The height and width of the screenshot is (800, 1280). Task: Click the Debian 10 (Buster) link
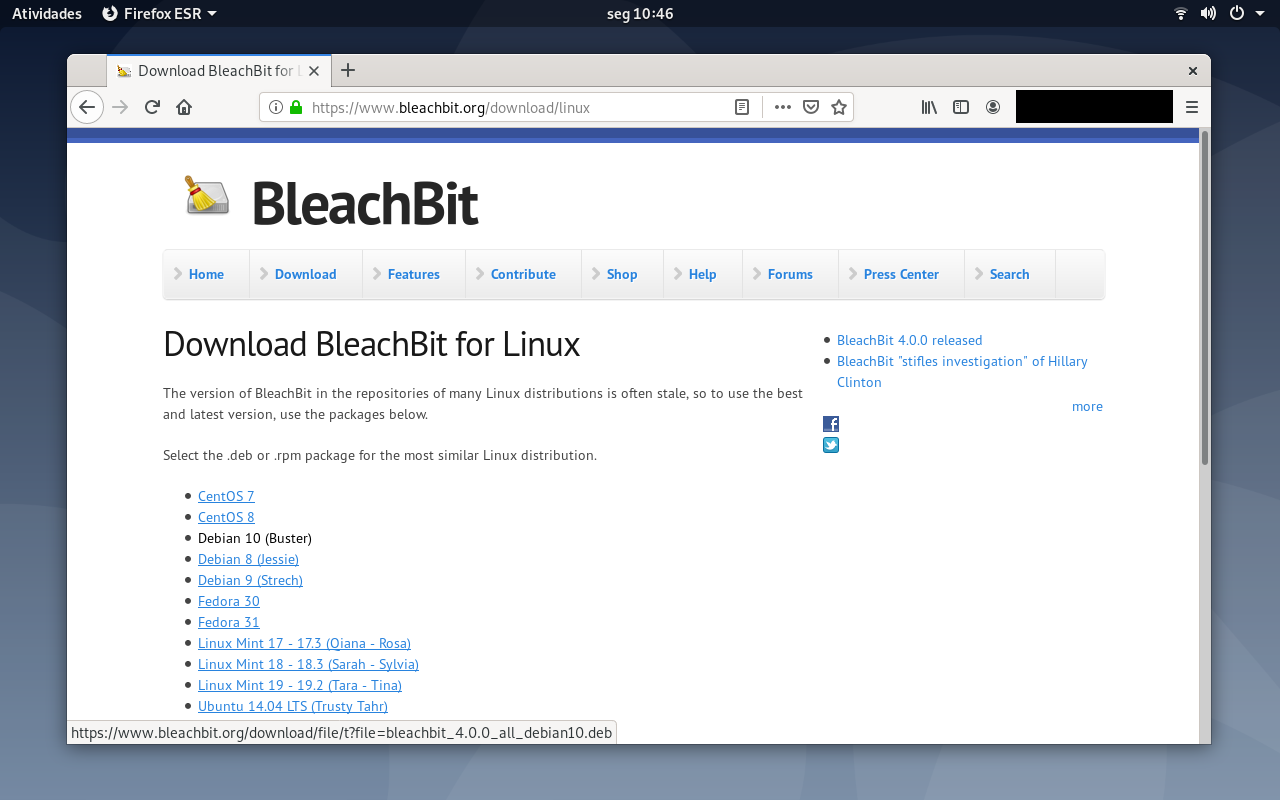click(255, 538)
